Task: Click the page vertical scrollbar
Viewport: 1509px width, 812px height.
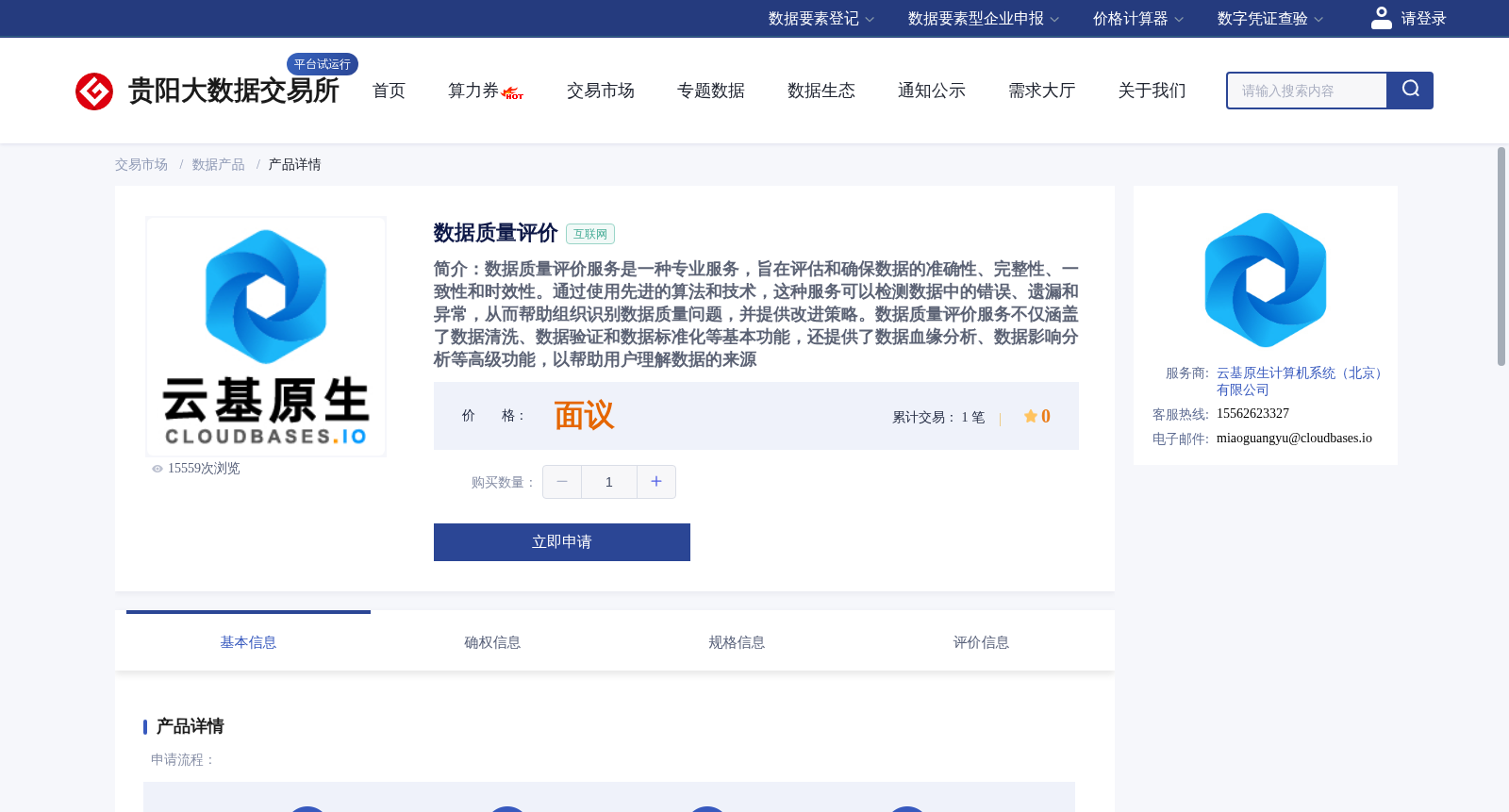Action: pyautogui.click(x=1501, y=257)
